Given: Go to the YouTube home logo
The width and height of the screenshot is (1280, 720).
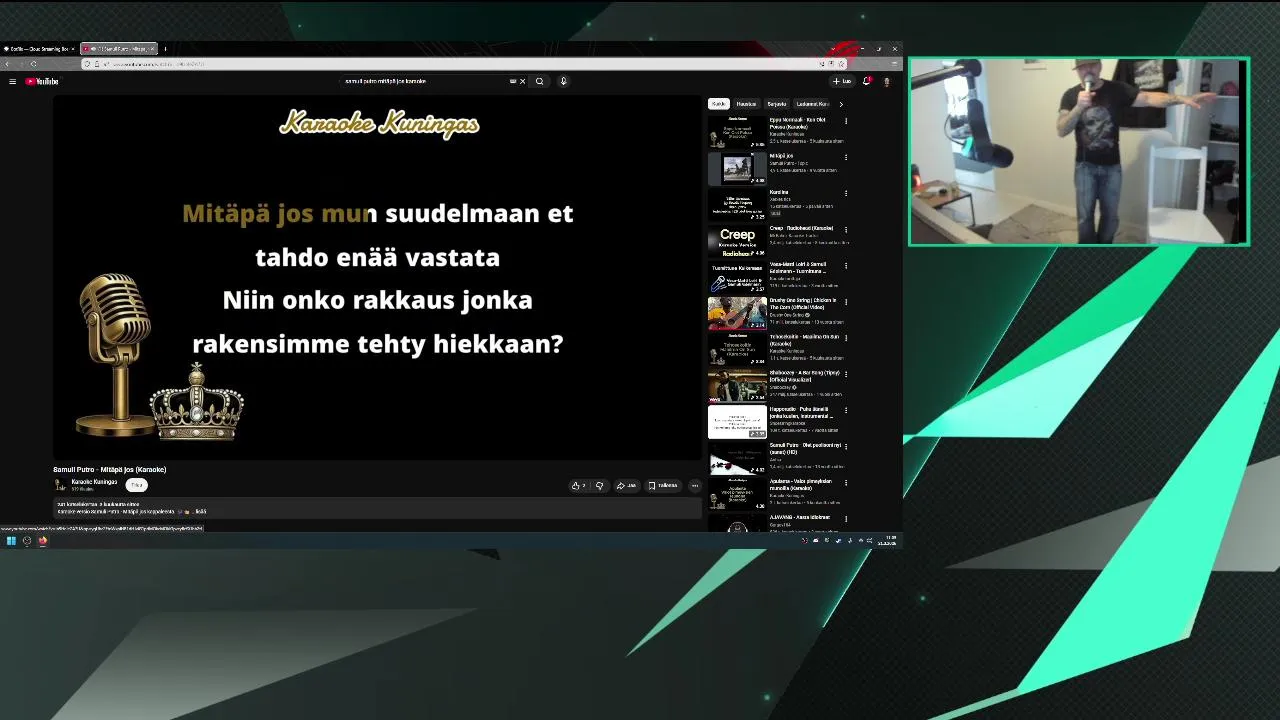Looking at the screenshot, I should [x=42, y=81].
